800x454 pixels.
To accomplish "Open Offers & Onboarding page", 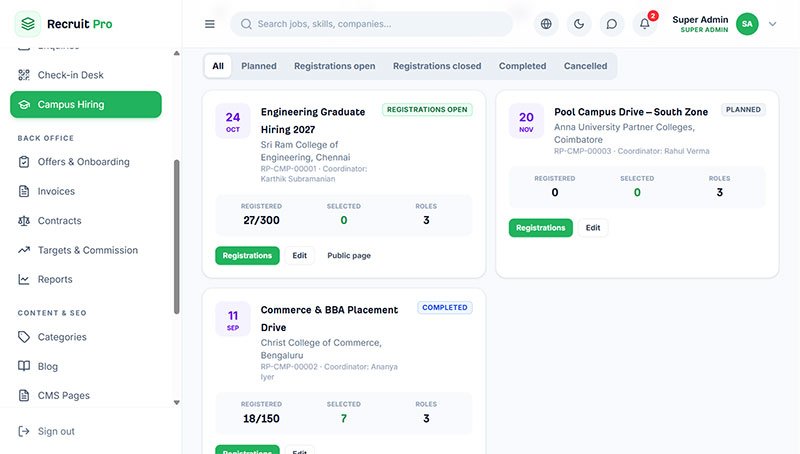I will [86, 162].
